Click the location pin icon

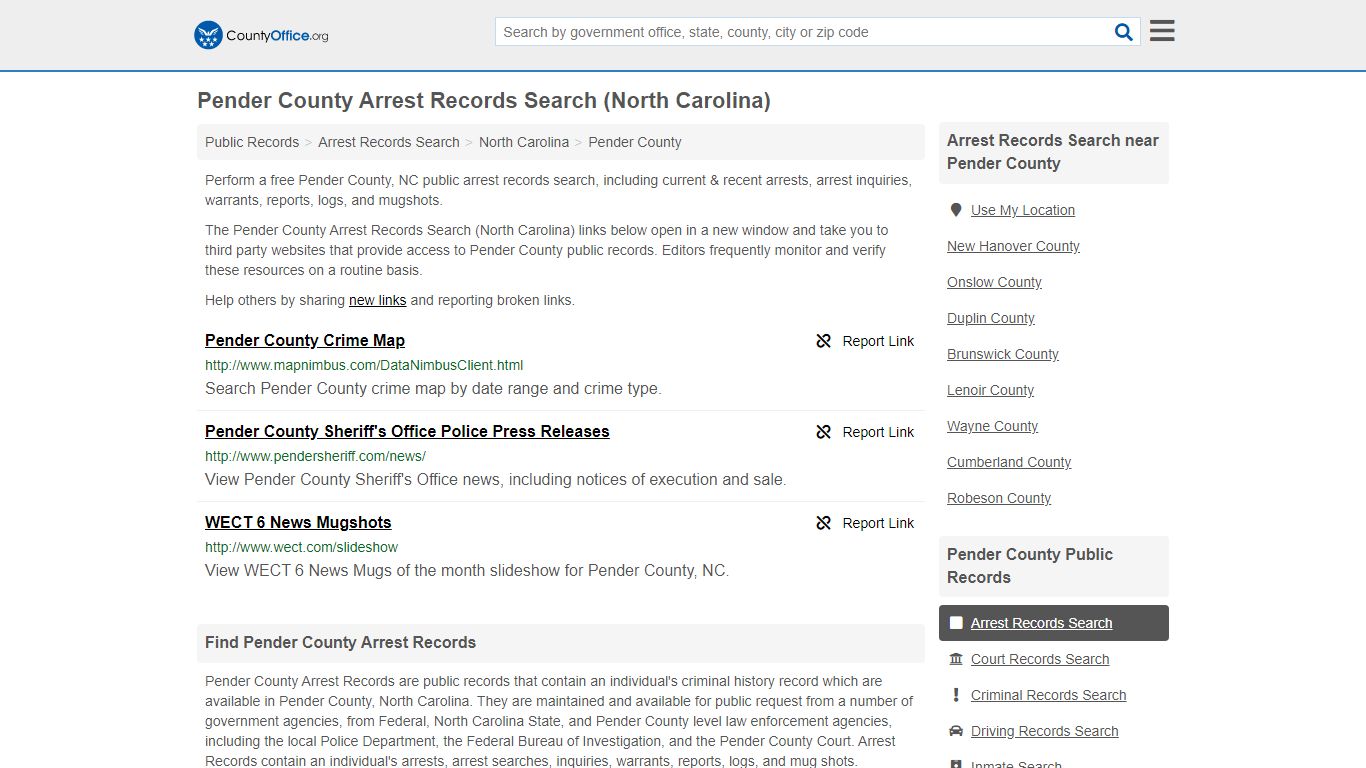(x=956, y=210)
